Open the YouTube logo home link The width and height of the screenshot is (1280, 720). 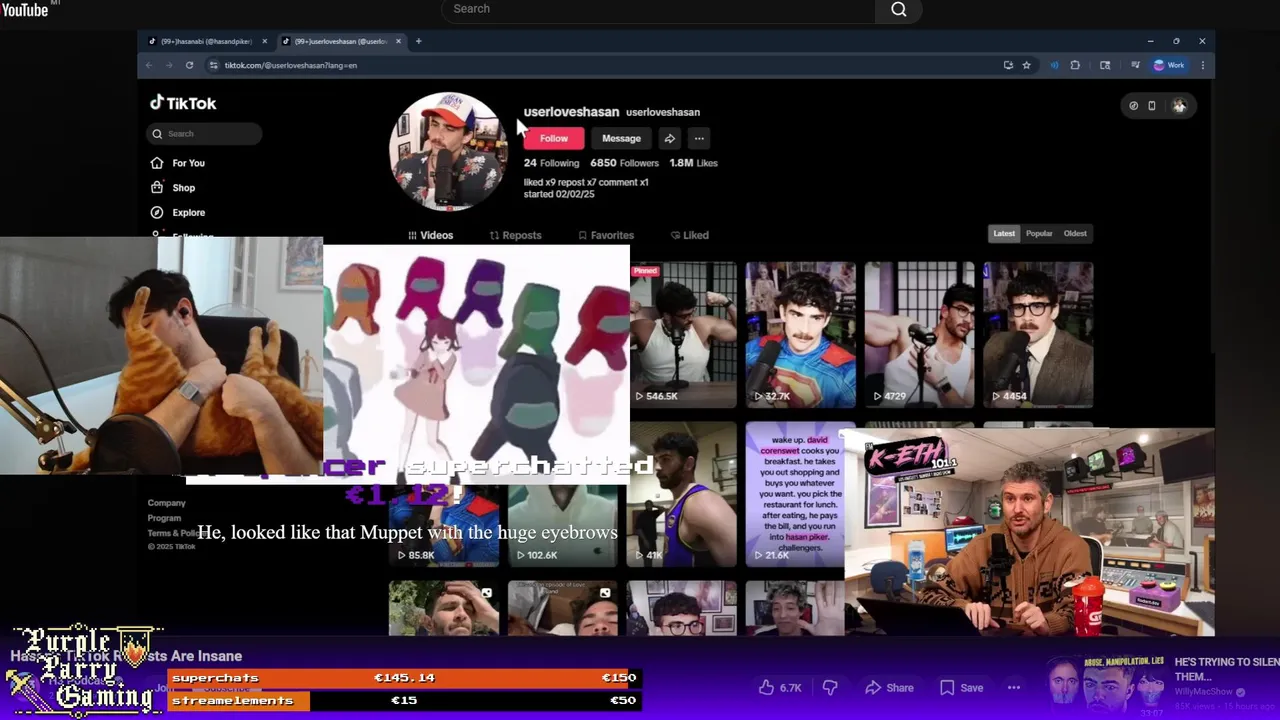tap(25, 9)
